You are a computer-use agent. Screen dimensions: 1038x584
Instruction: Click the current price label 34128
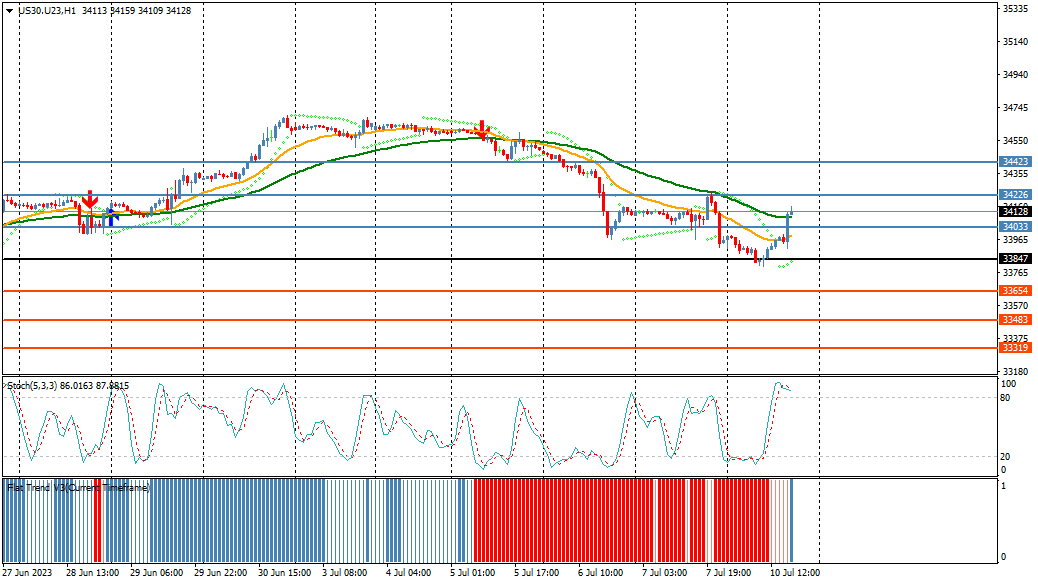1015,212
